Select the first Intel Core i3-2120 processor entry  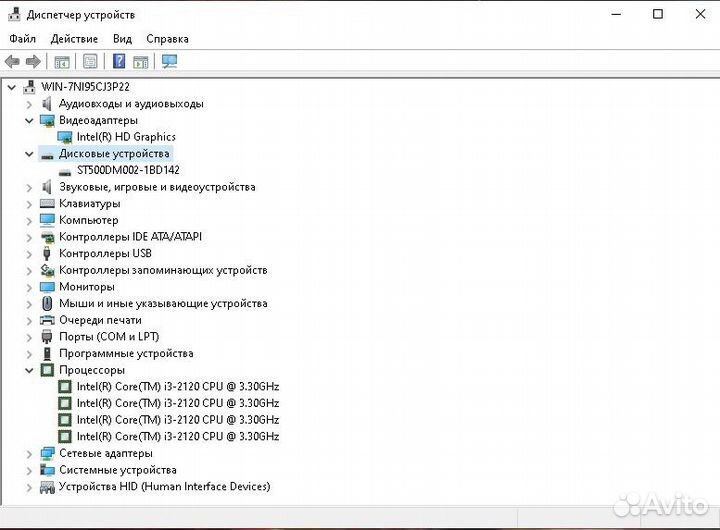[x=178, y=387]
